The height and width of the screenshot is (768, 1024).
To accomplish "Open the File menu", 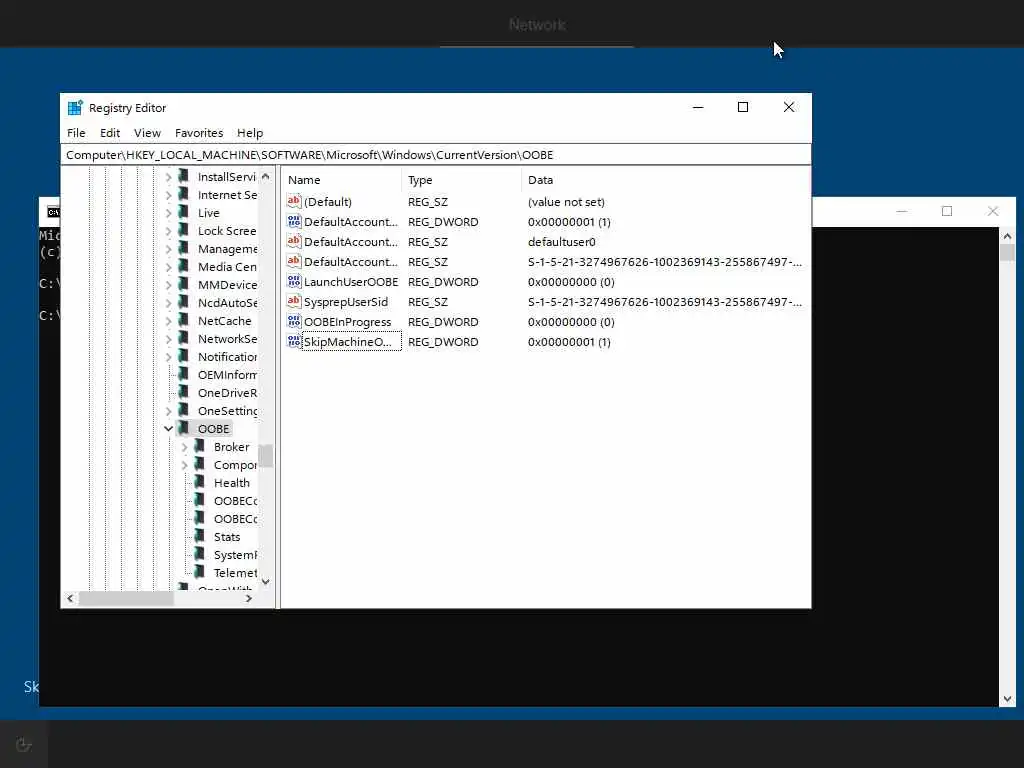I will 76,133.
